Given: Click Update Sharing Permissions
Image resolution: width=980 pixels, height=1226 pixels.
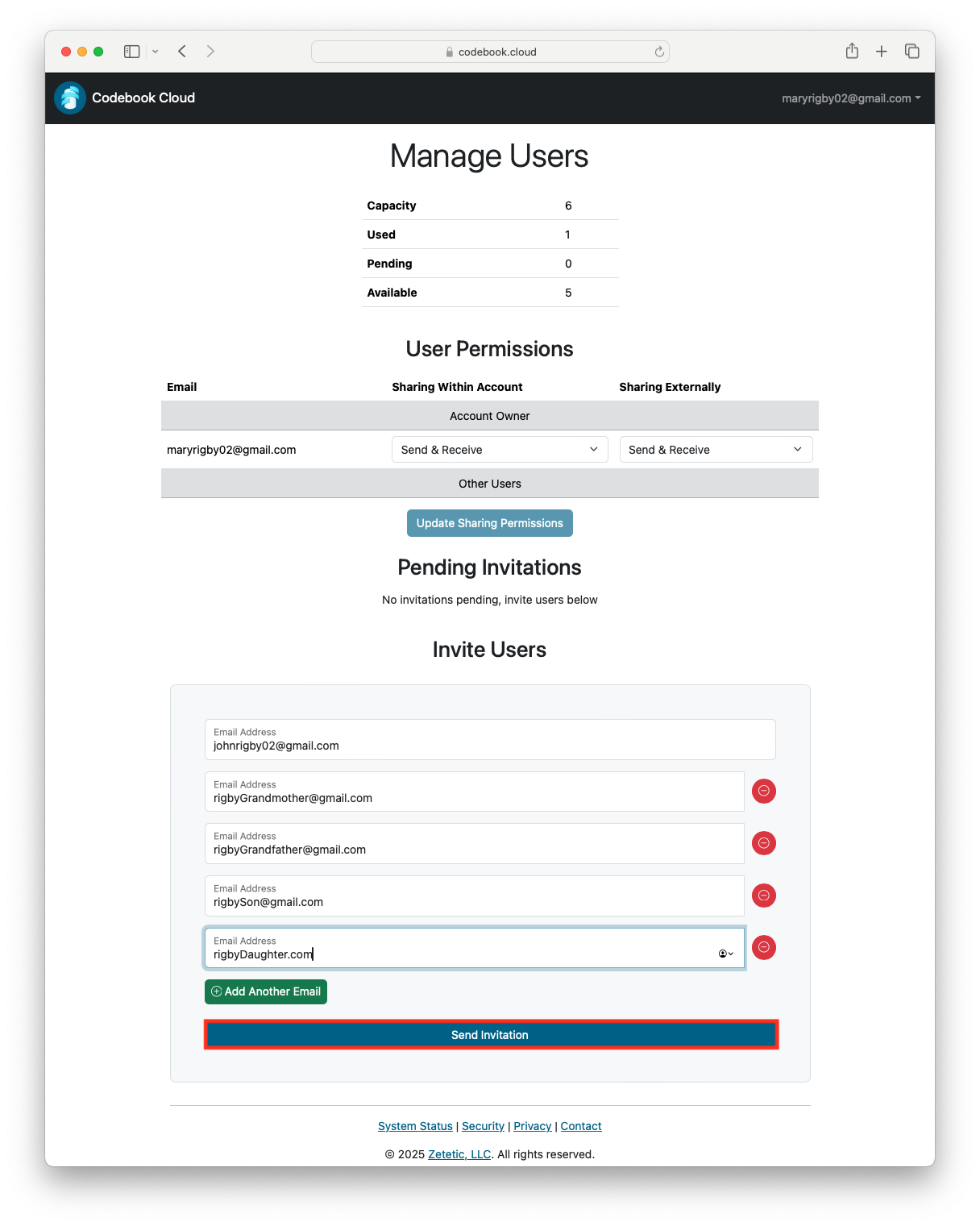Looking at the screenshot, I should coord(490,522).
